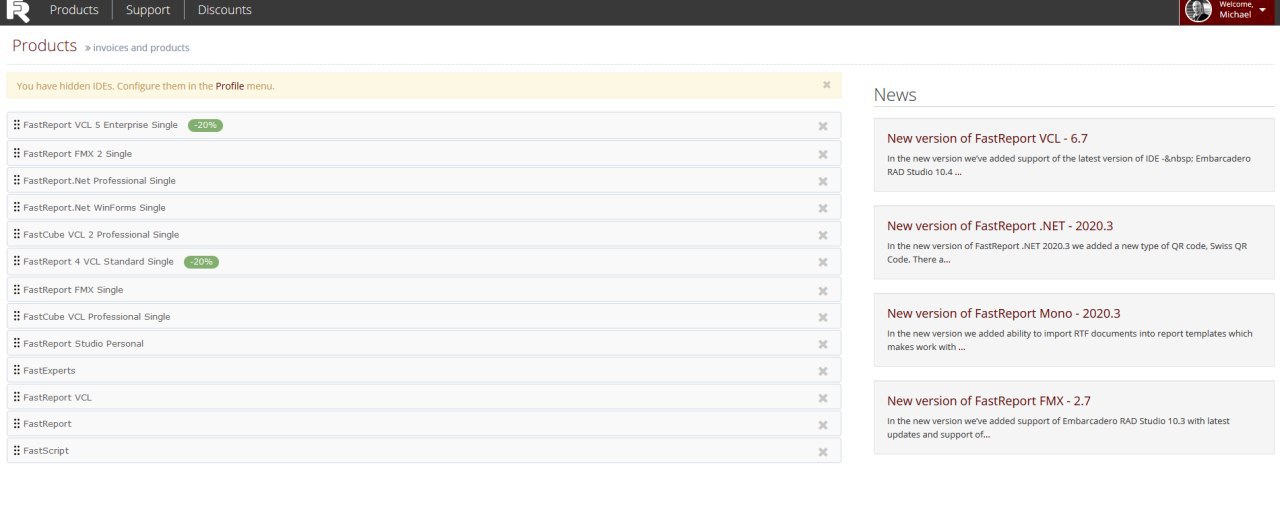Screen dimensions: 1280x517
Task: Select the FastScript product text
Action: (46, 451)
